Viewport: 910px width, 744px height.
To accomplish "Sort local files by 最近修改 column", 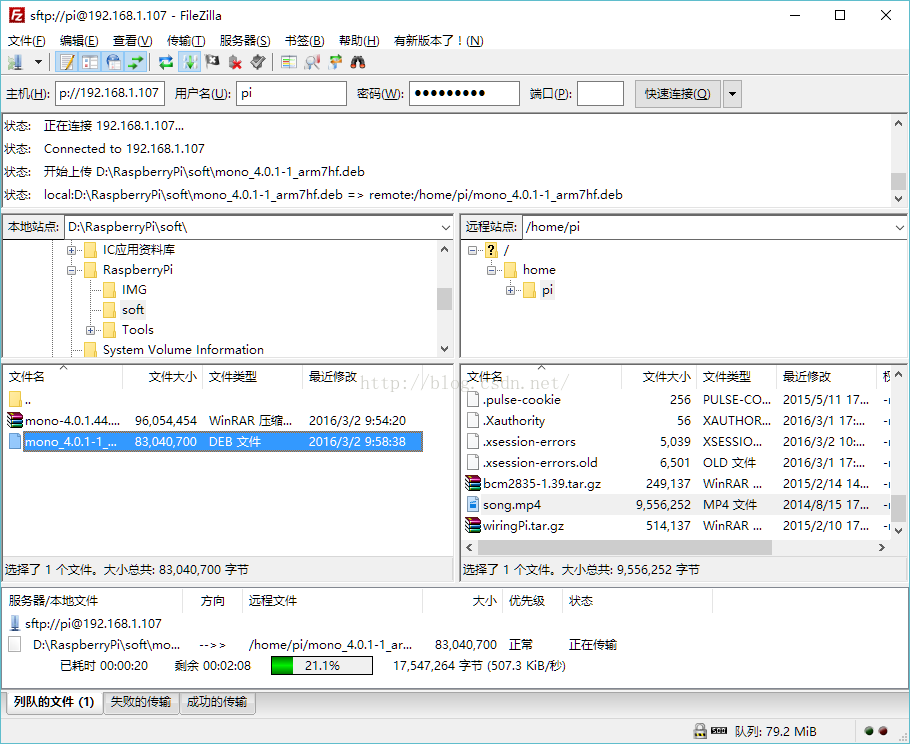I will point(362,377).
